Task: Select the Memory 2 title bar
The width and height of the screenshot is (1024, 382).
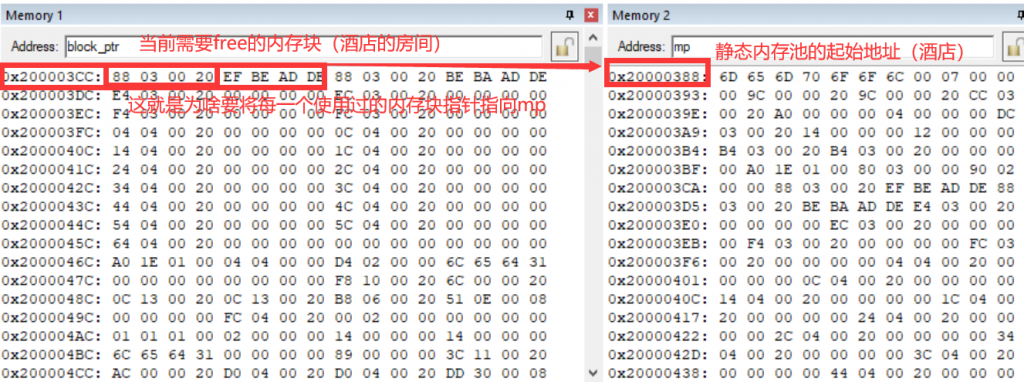Action: [816, 15]
